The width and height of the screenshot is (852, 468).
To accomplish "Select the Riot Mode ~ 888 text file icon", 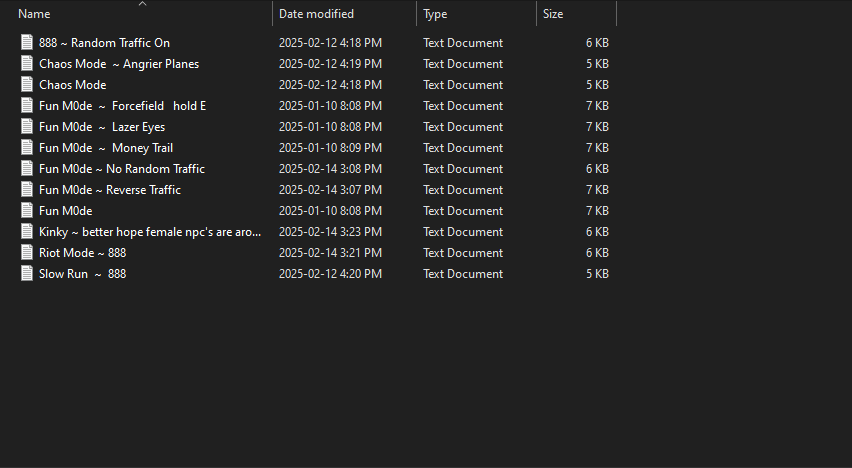I will (27, 252).
